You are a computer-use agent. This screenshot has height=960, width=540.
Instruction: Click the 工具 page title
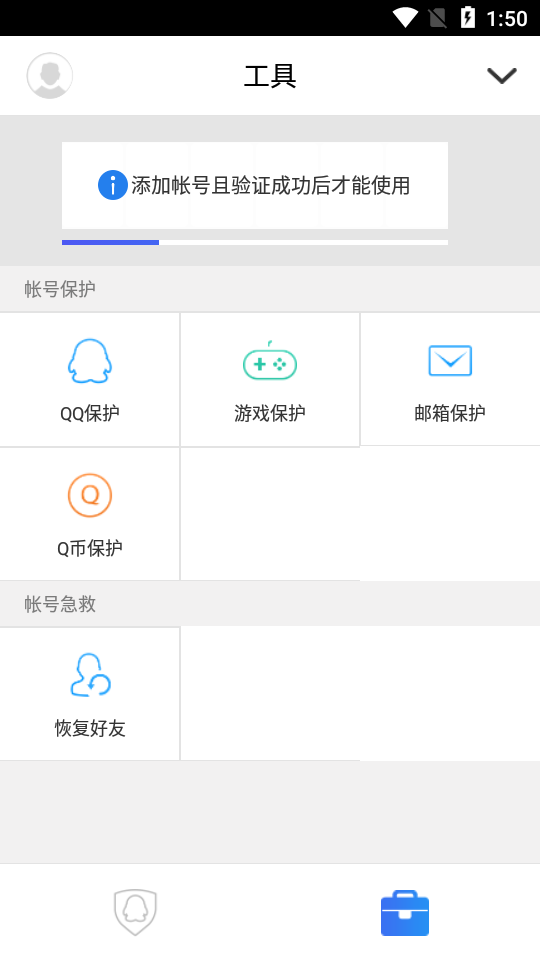pyautogui.click(x=270, y=76)
